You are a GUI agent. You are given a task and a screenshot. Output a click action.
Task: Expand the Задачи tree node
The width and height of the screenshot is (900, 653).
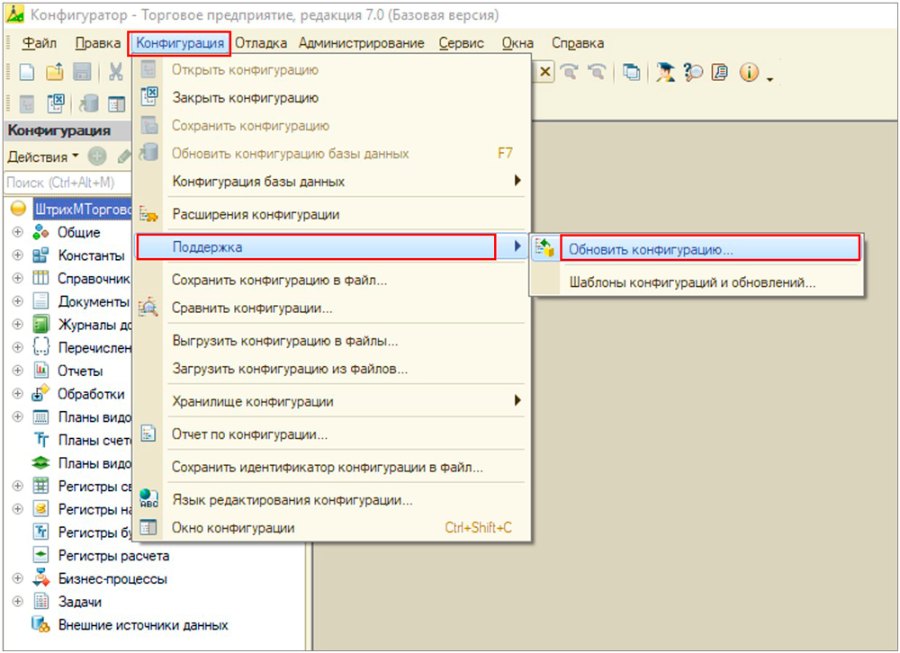pos(18,601)
